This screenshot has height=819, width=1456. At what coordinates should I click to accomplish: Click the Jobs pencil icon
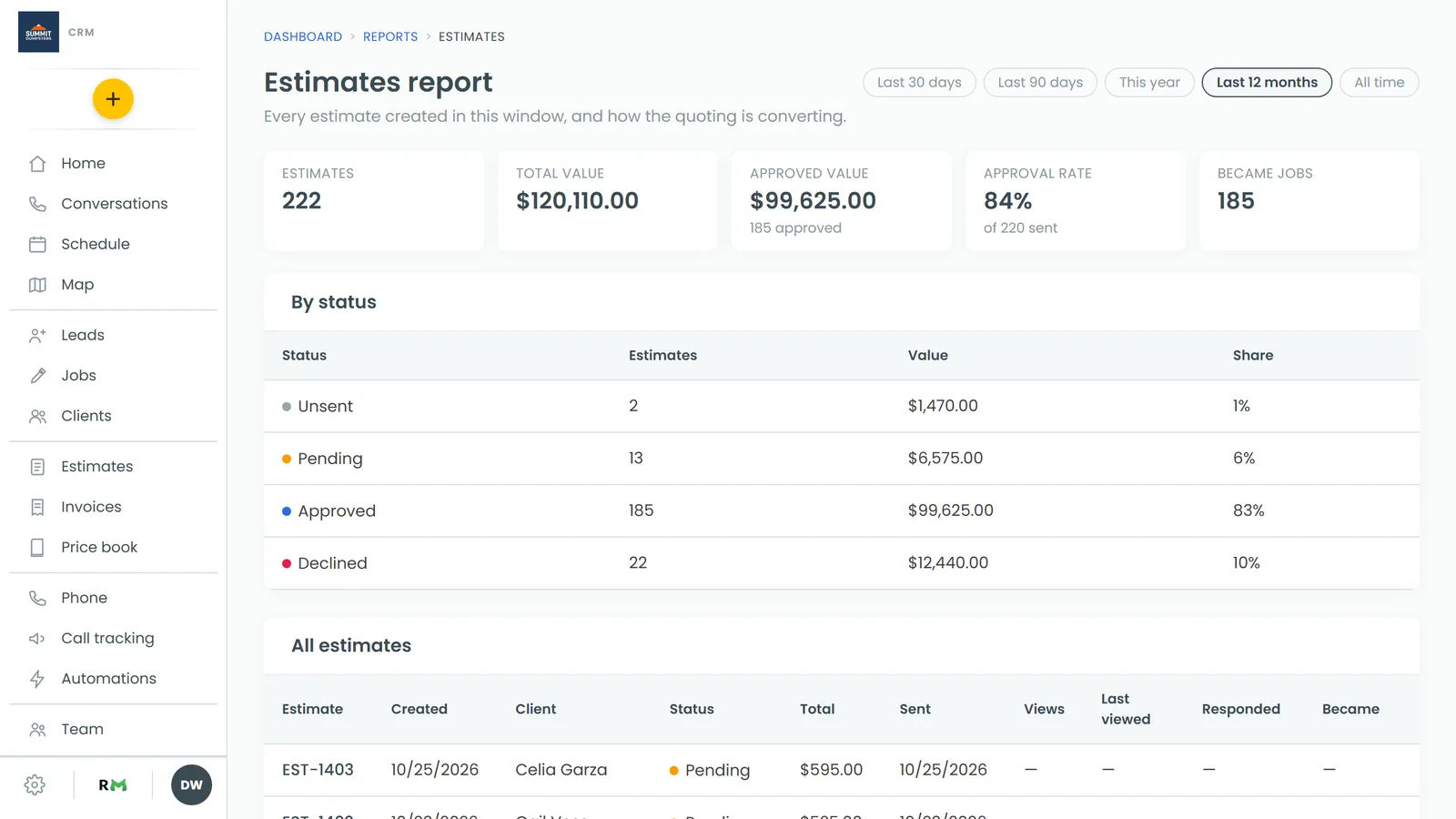tap(37, 375)
